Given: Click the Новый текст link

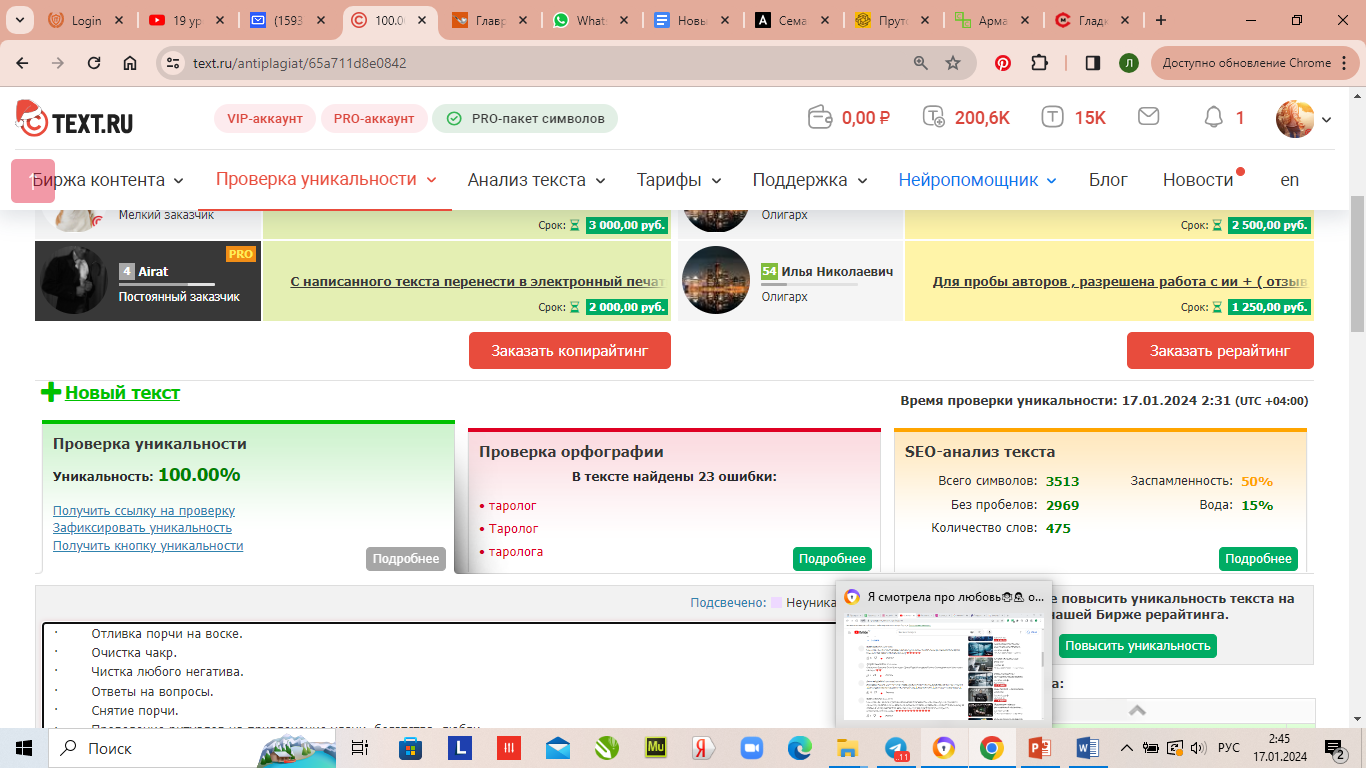Looking at the screenshot, I should tap(122, 393).
